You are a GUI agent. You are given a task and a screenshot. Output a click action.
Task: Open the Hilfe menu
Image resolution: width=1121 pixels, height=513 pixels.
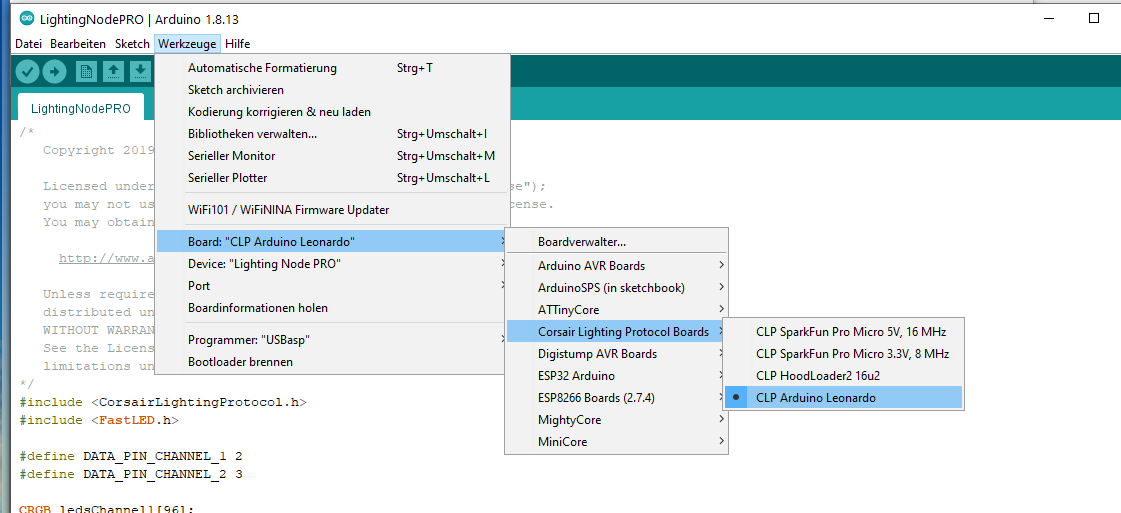237,44
